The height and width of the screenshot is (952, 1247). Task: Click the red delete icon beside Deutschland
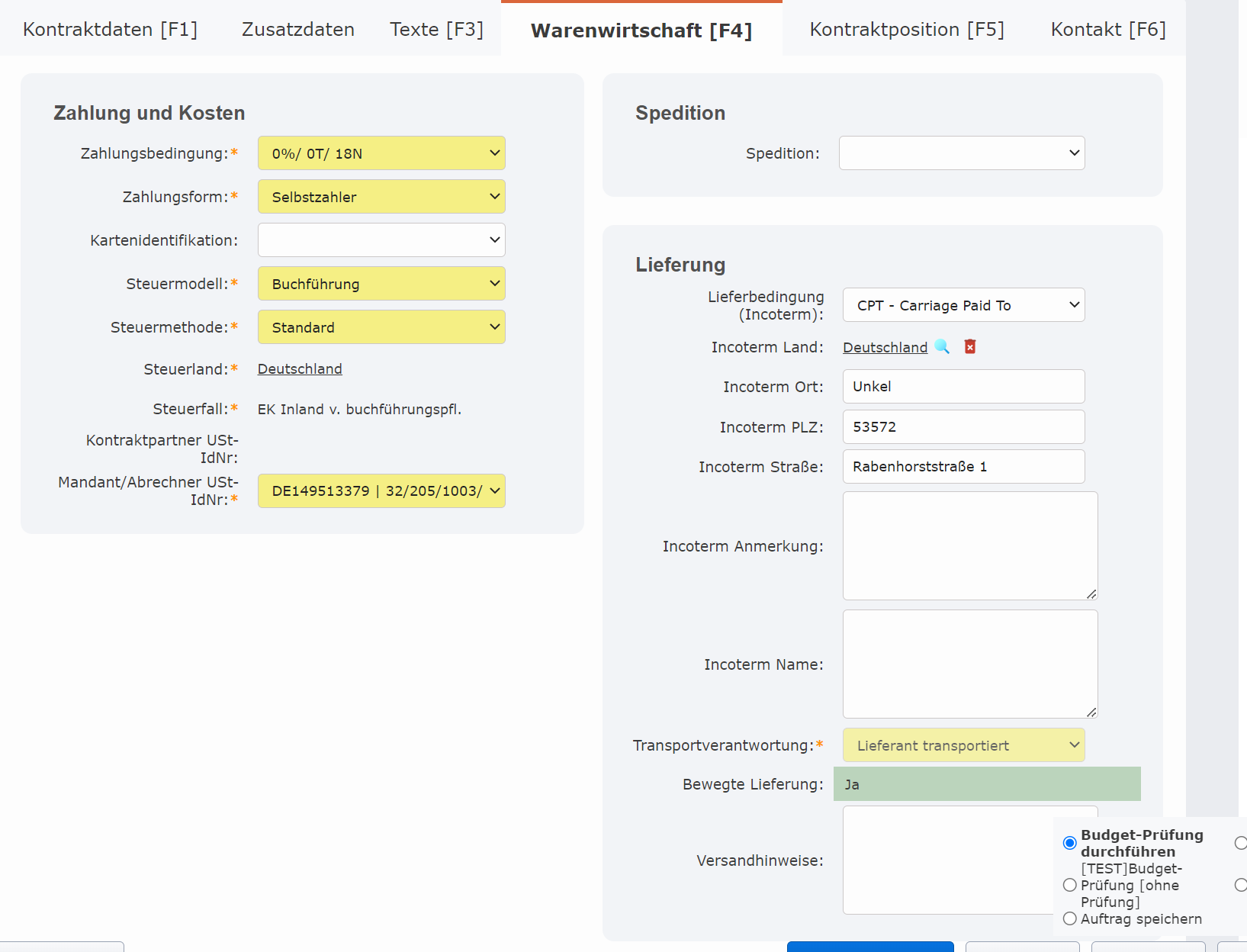(x=970, y=347)
